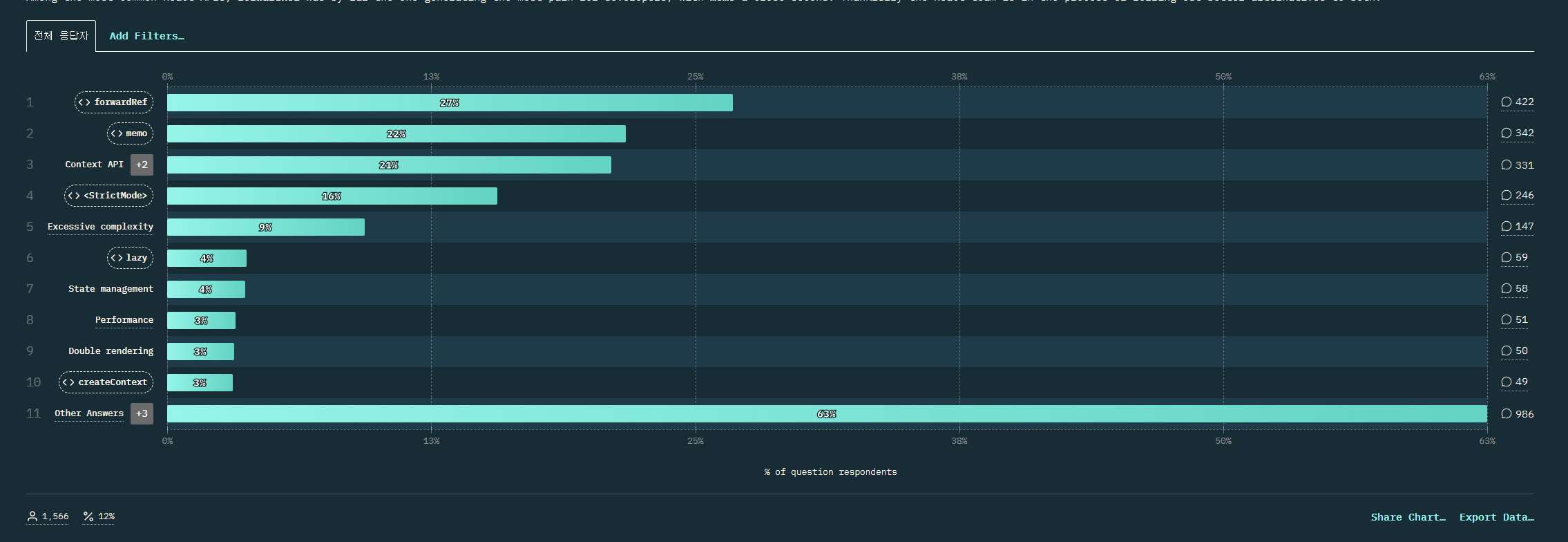Open comments for State management (58)

tap(1514, 289)
